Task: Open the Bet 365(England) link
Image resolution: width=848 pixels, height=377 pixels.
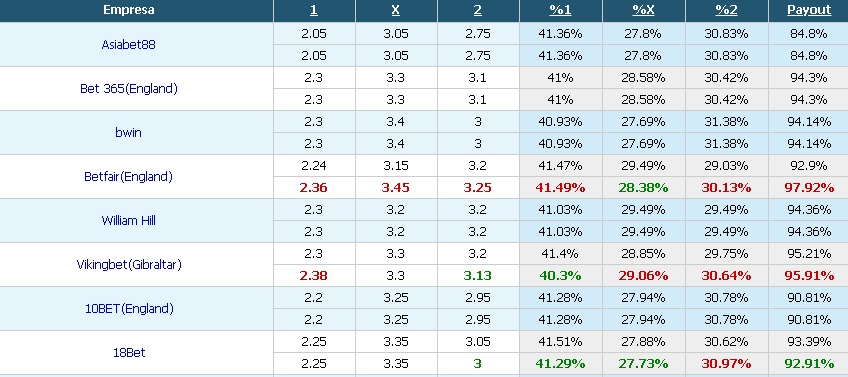Action: click(x=129, y=89)
